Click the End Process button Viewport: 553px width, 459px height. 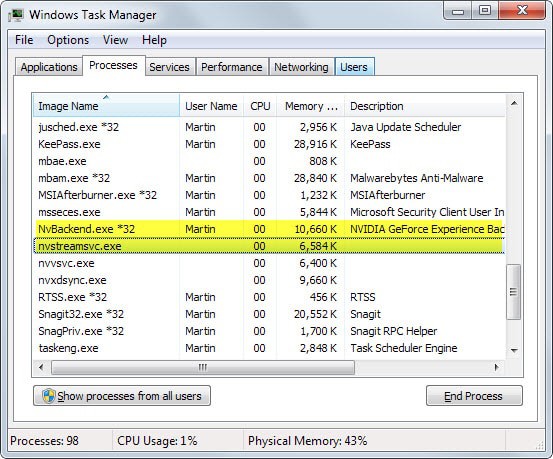(474, 396)
